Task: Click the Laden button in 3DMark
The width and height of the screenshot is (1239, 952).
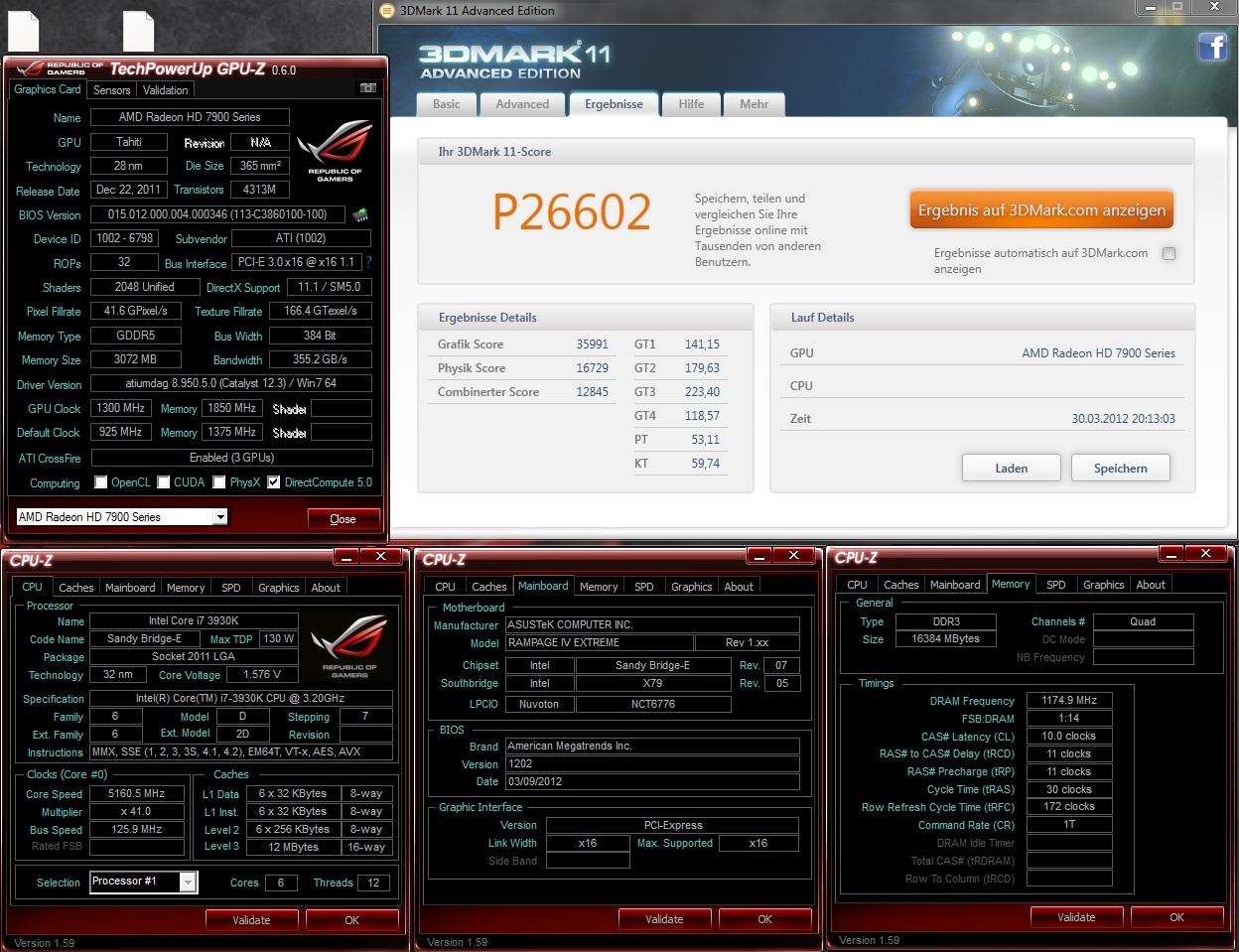Action: 1012,468
